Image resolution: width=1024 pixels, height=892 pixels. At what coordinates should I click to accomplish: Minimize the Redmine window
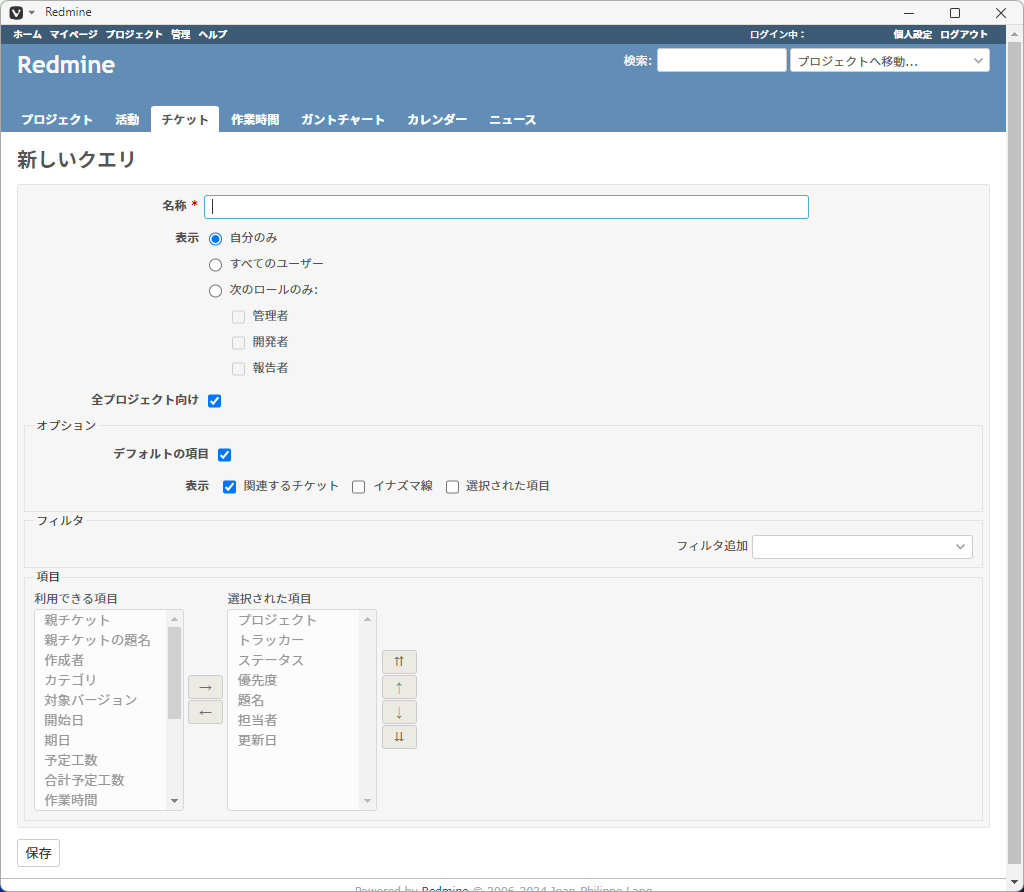tap(909, 13)
